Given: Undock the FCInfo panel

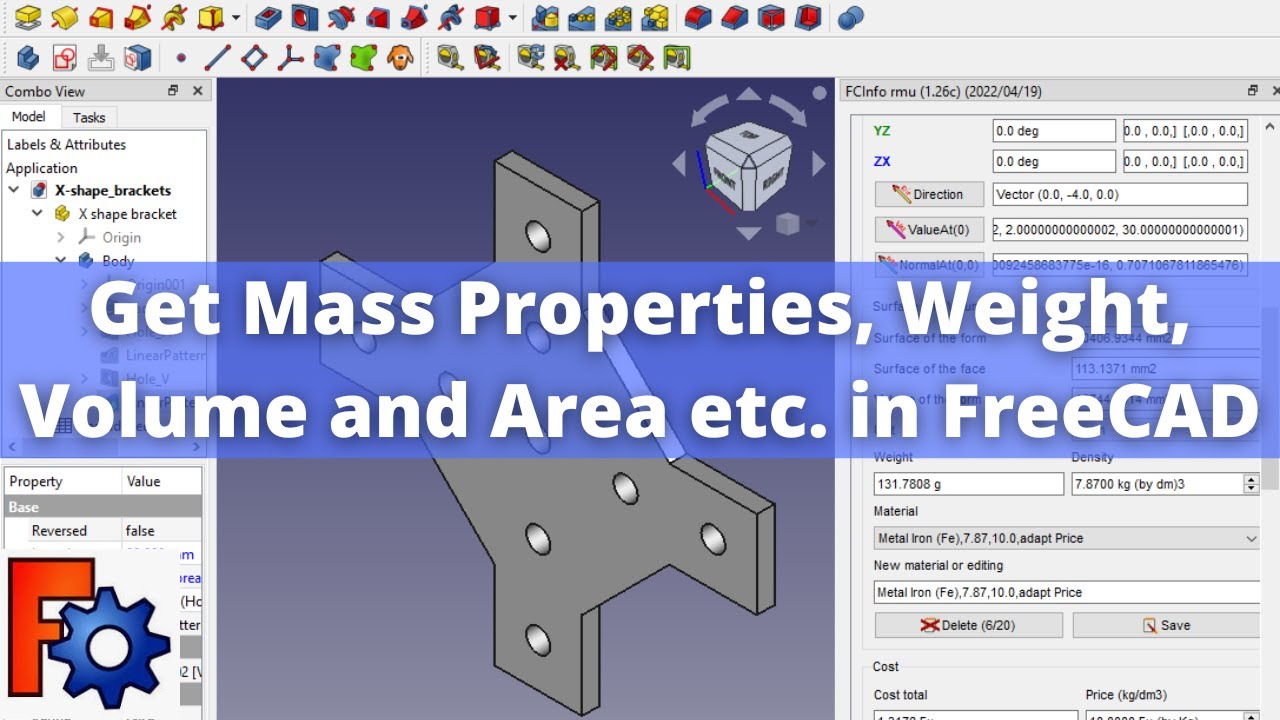Looking at the screenshot, I should [x=1253, y=91].
